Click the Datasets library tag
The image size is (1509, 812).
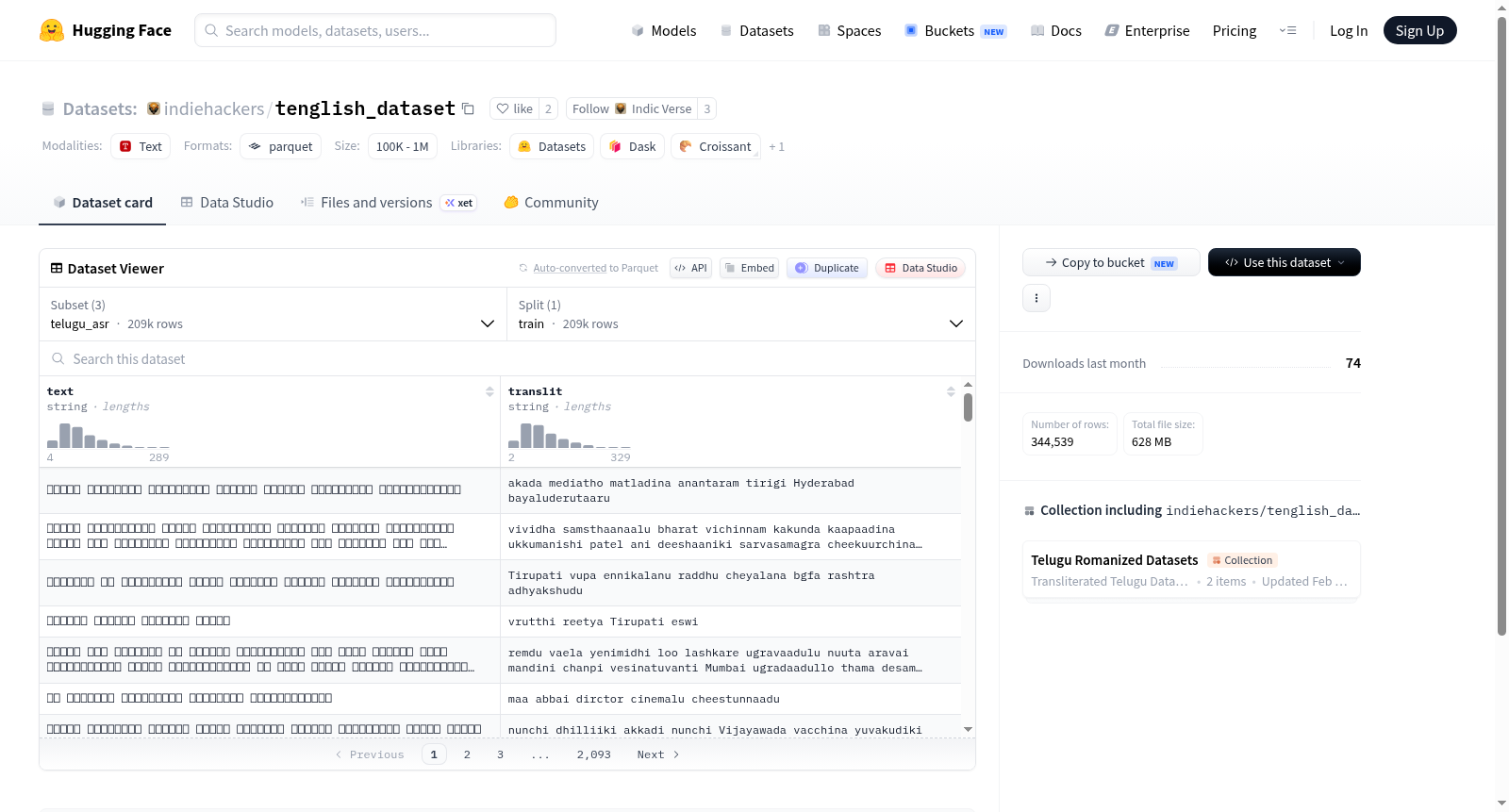tap(552, 146)
